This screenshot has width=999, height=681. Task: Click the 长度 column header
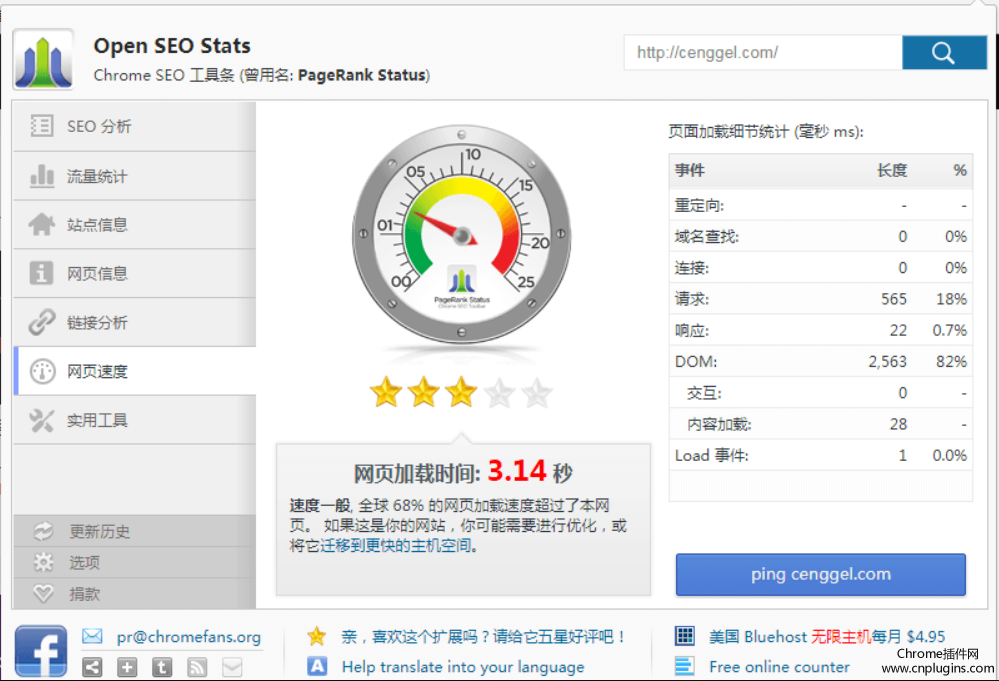(891, 170)
